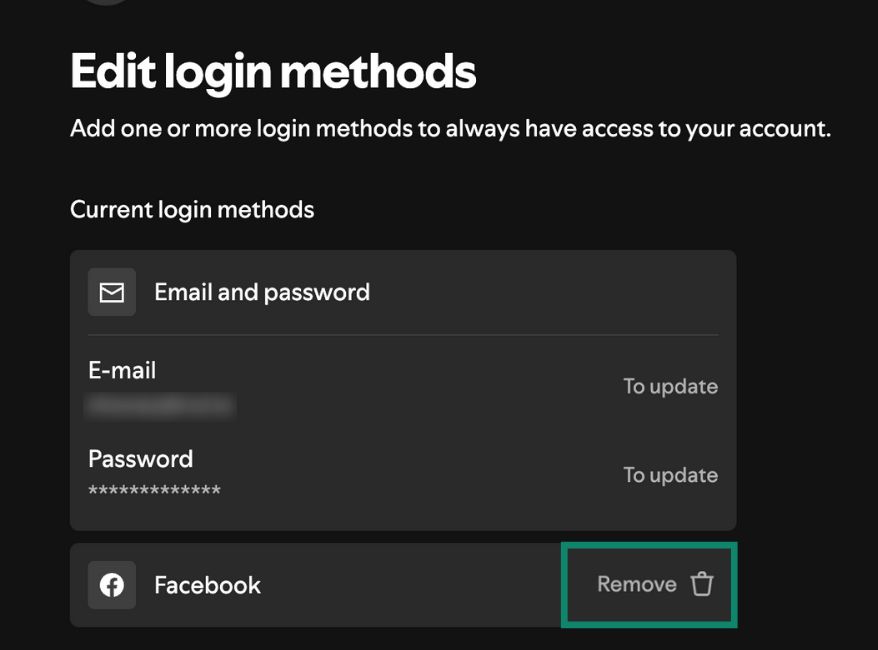The image size is (878, 650).
Task: Click the Remove button for Facebook login
Action: coord(637,584)
